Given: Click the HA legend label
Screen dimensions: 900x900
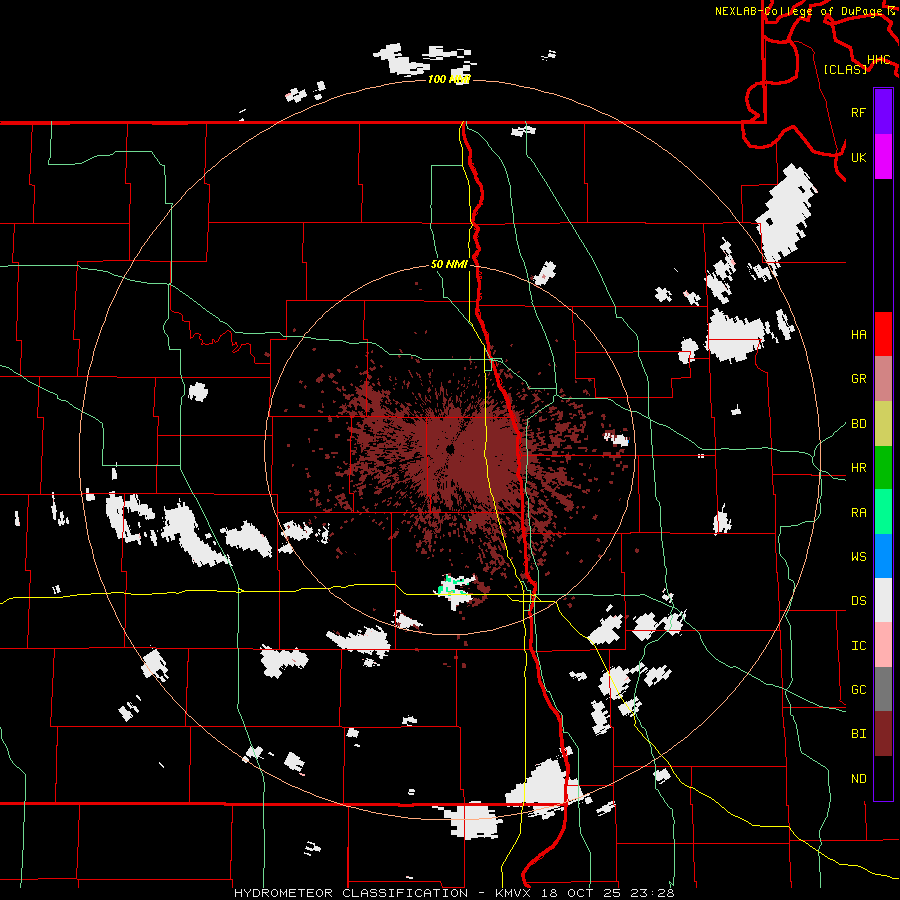Looking at the screenshot, I should tap(858, 334).
